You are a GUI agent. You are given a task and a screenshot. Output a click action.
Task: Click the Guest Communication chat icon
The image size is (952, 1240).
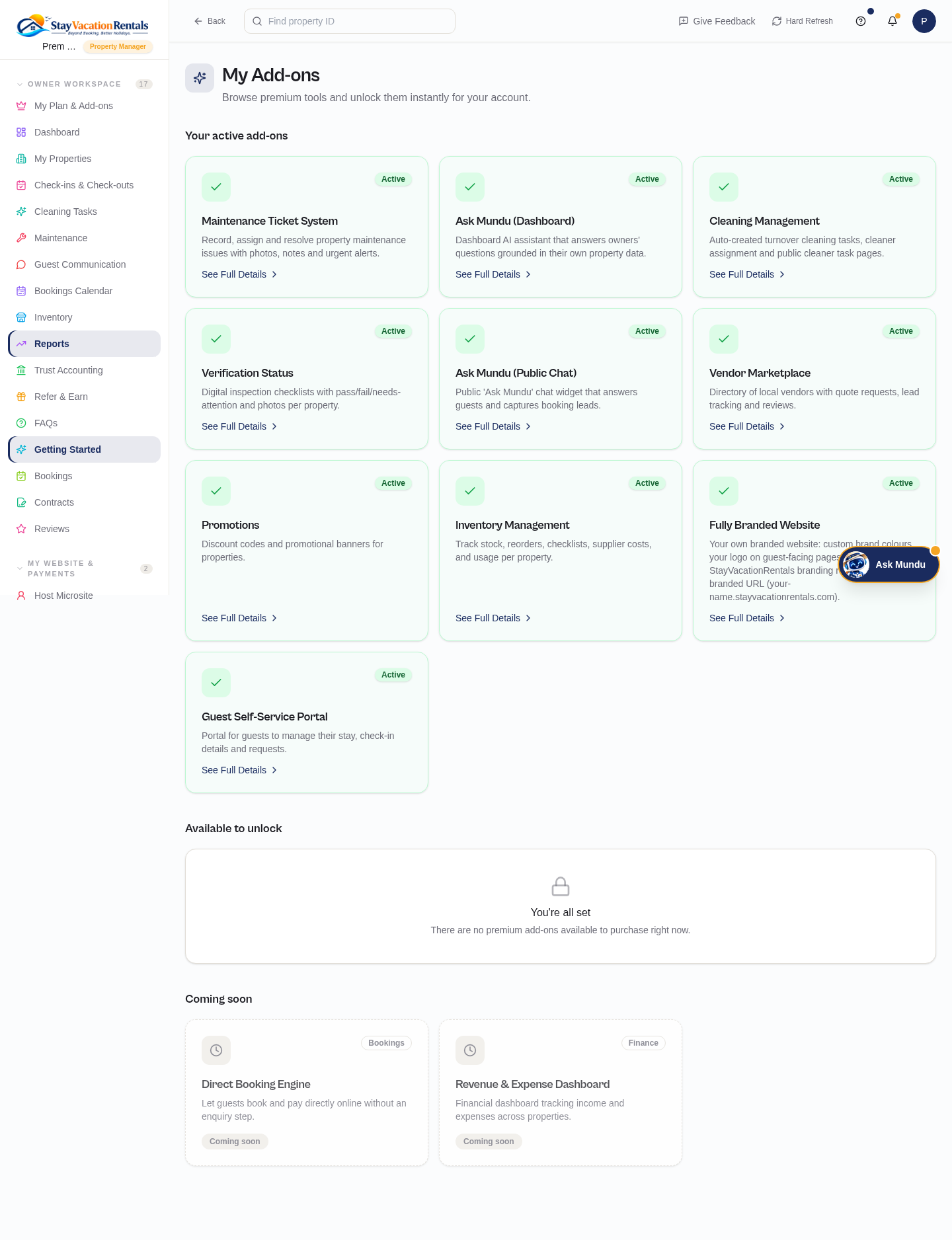[x=21, y=264]
